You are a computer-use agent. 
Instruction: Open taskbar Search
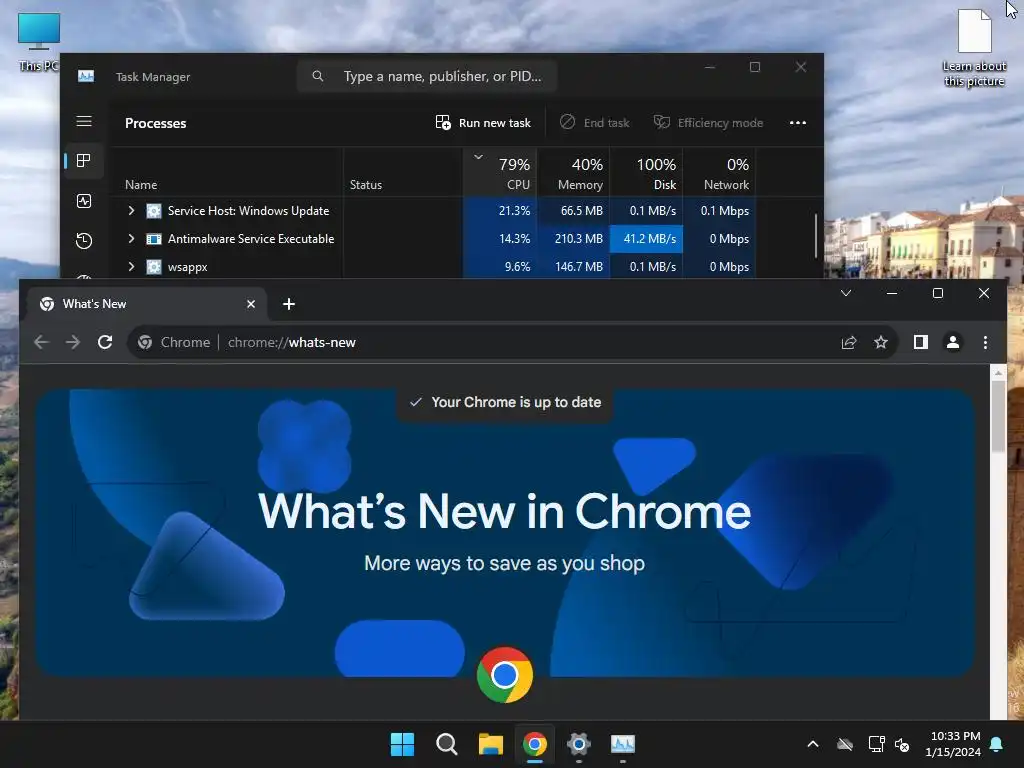[x=447, y=744]
